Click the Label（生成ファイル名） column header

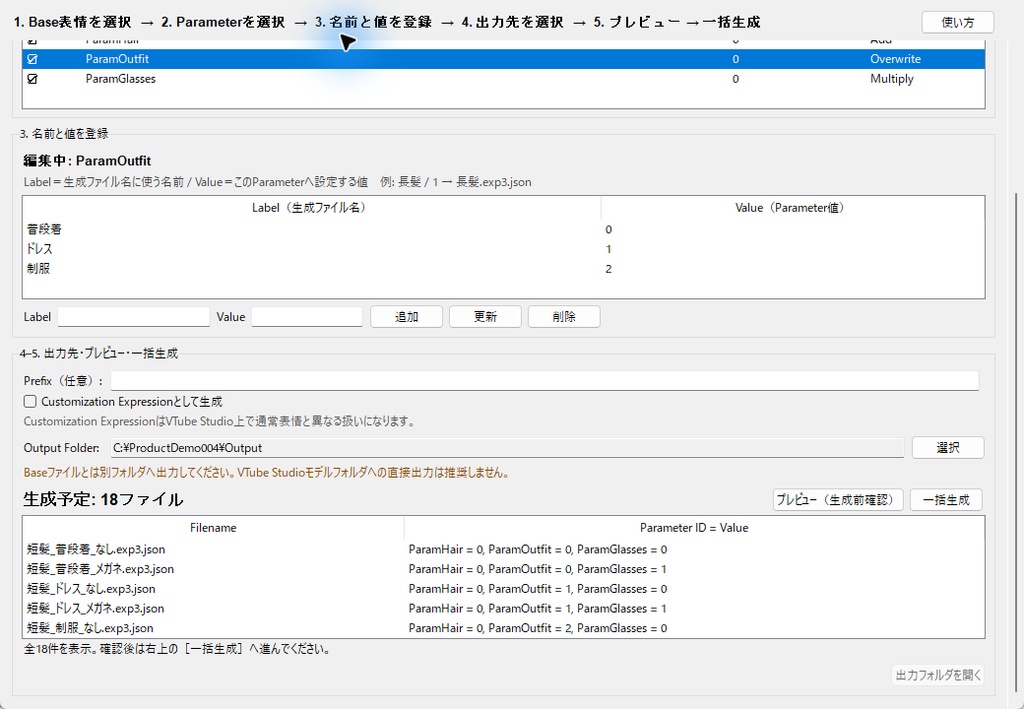tap(312, 208)
